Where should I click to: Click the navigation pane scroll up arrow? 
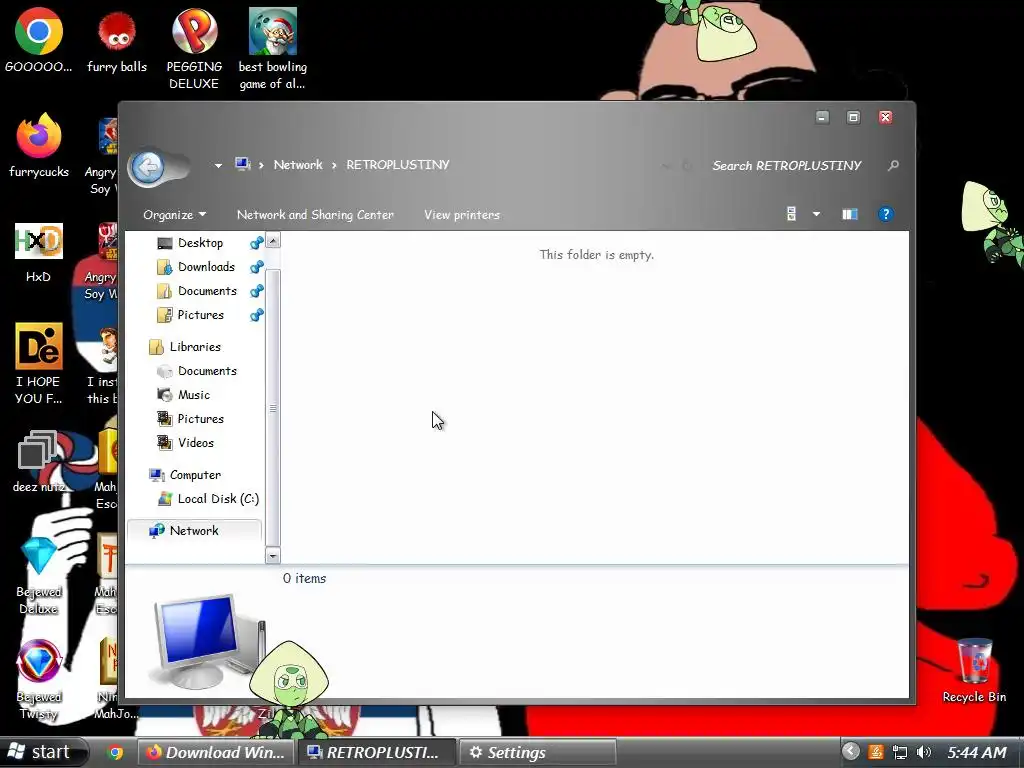point(273,240)
